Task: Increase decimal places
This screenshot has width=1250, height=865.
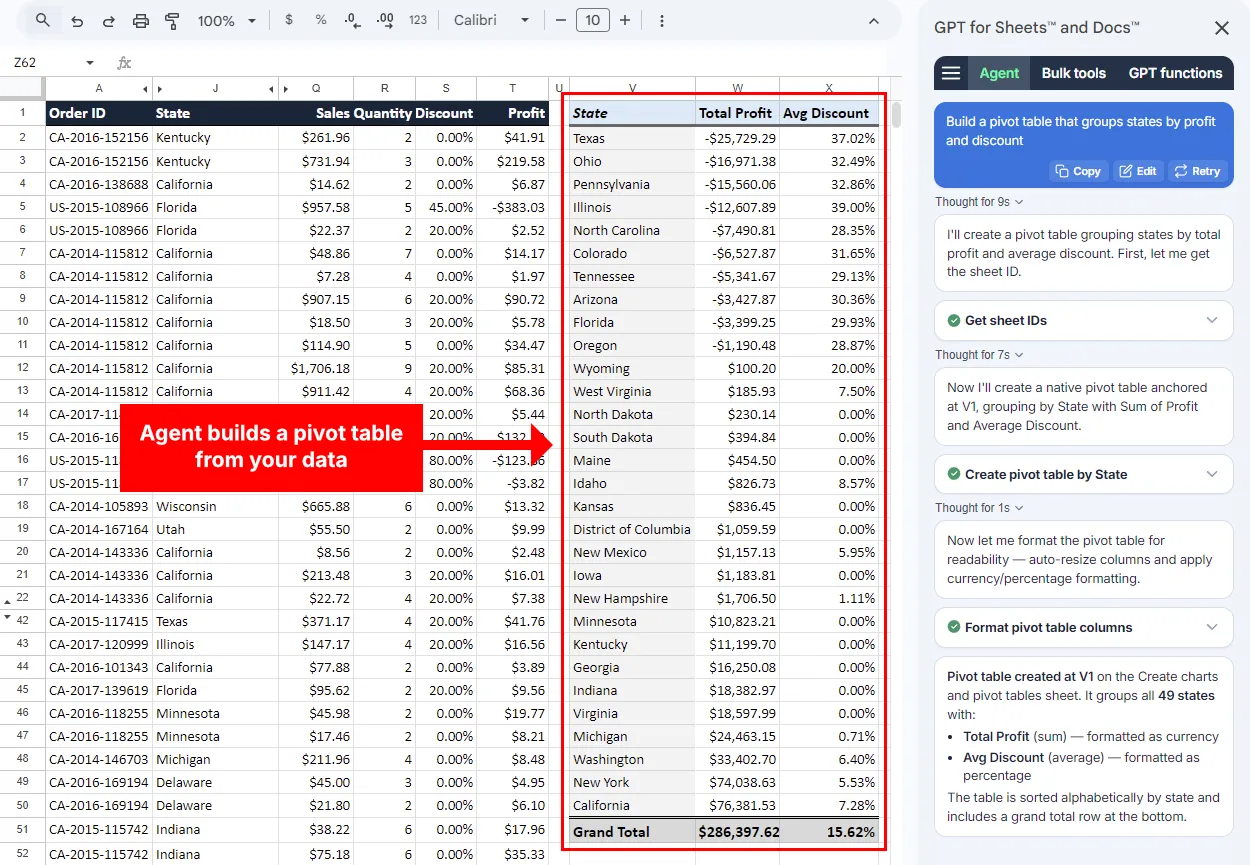Action: pyautogui.click(x=384, y=19)
